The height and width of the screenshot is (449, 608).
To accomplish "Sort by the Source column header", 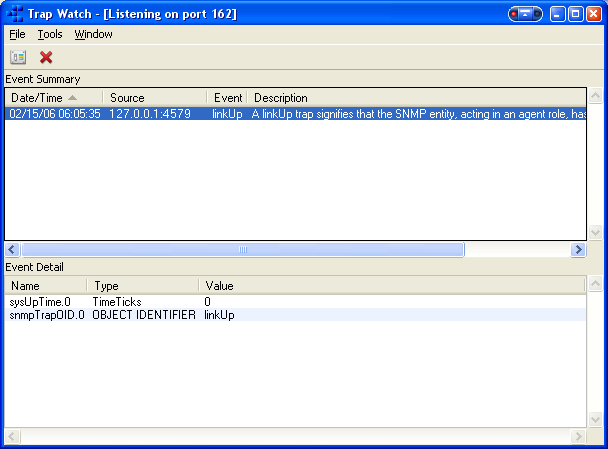I will coord(155,98).
